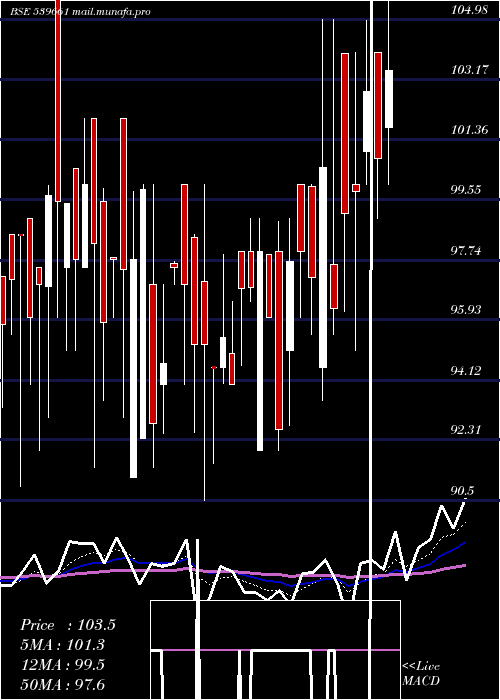Click the 5MA : 101.3 readout

click(x=62, y=645)
